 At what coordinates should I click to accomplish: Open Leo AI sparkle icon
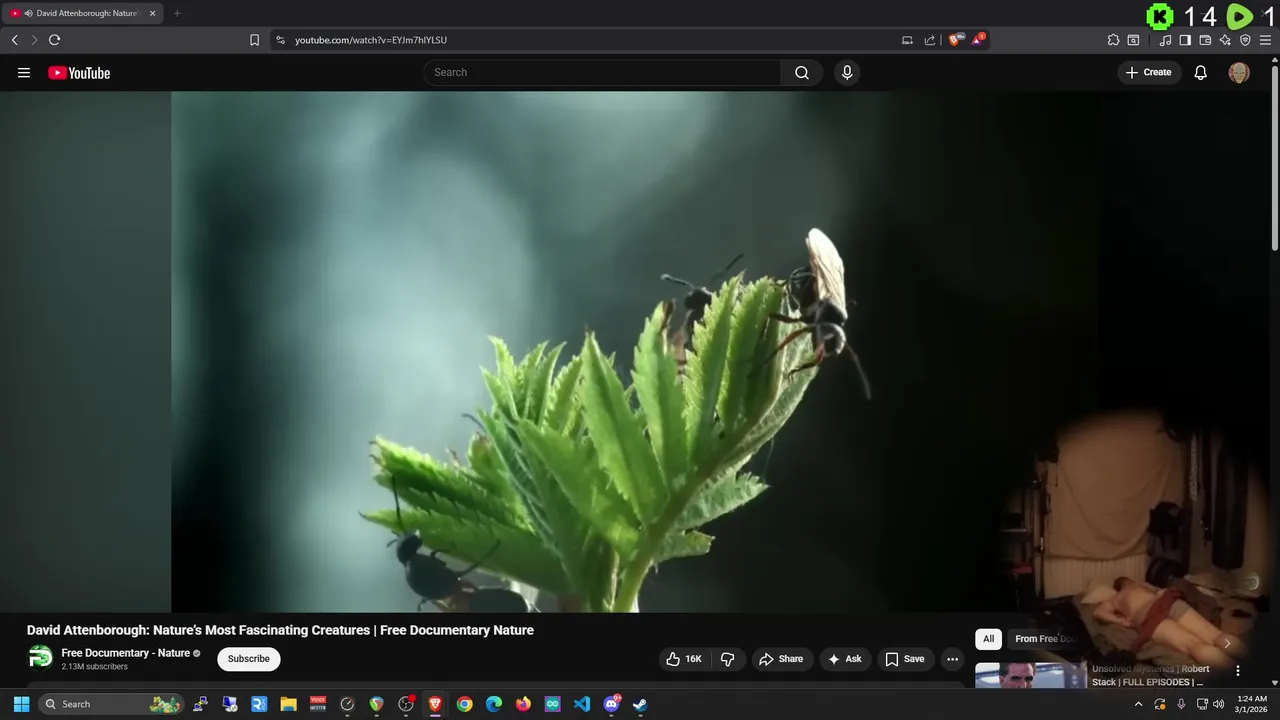point(1225,40)
